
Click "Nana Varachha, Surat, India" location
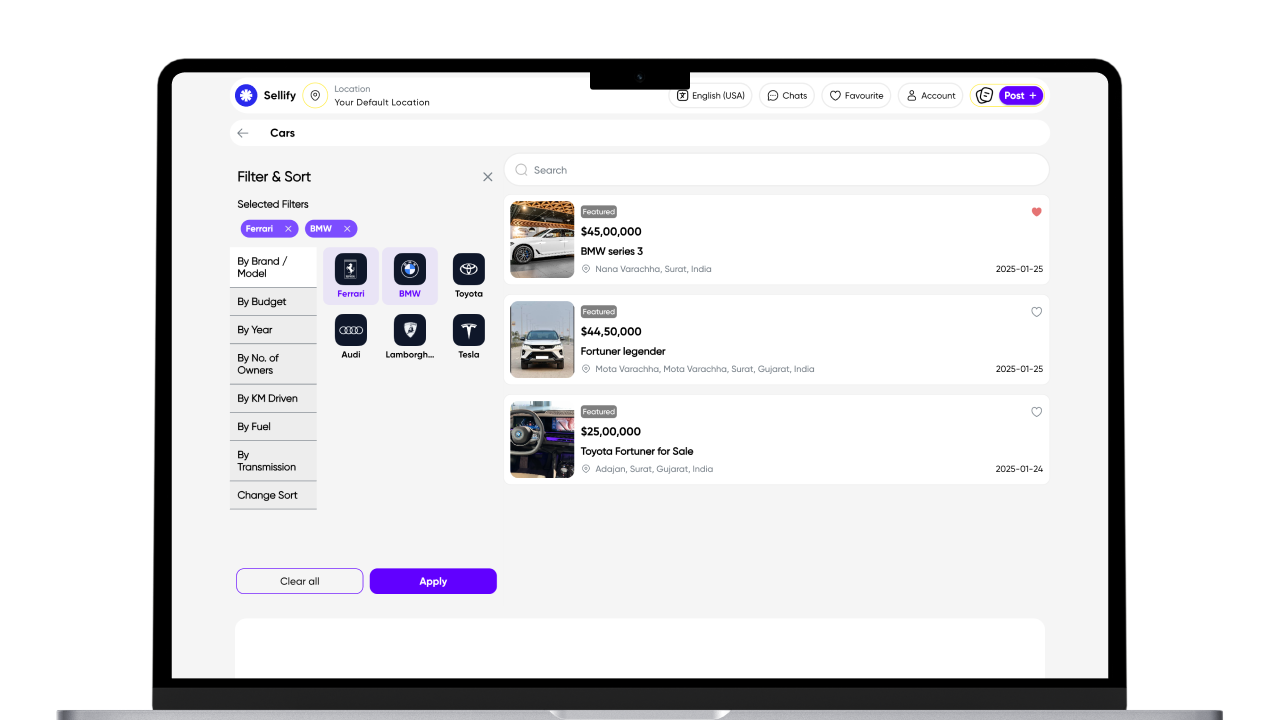653,269
